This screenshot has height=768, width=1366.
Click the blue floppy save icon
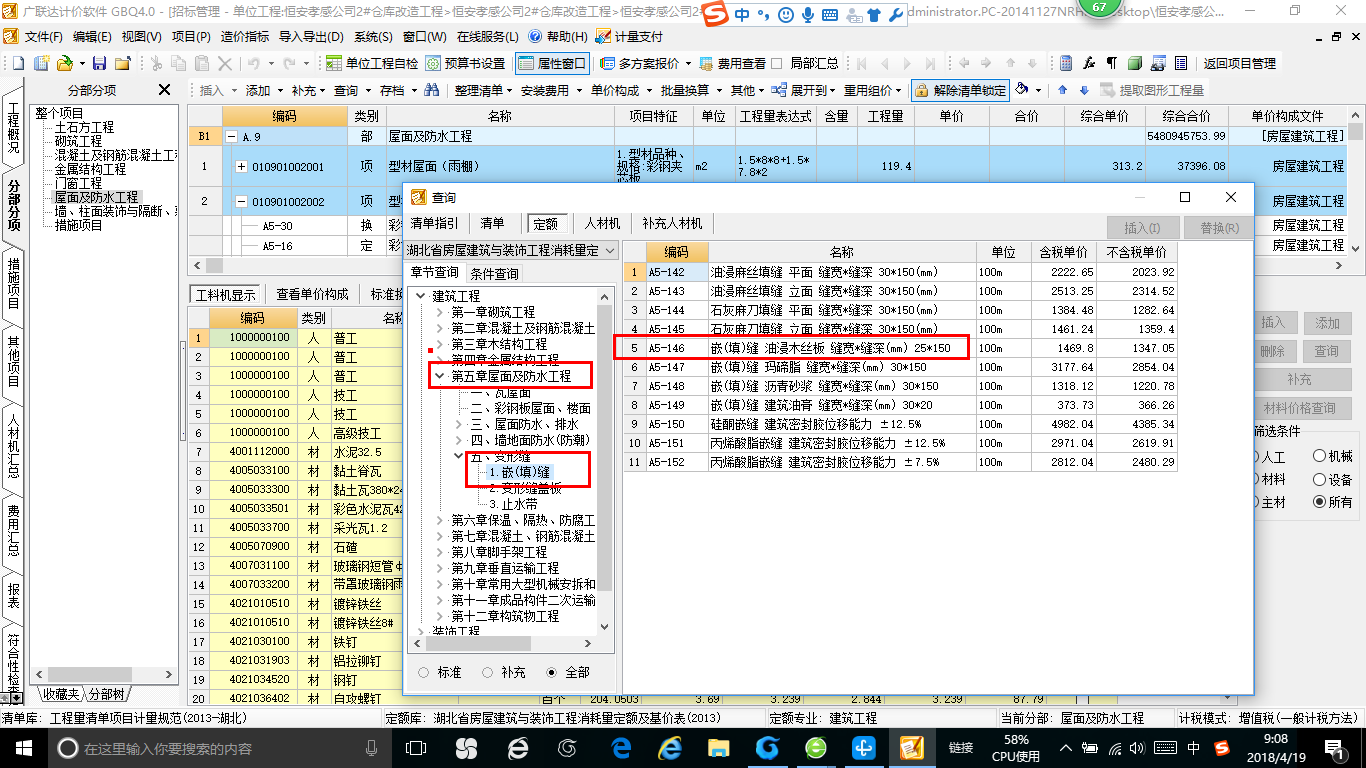click(100, 63)
